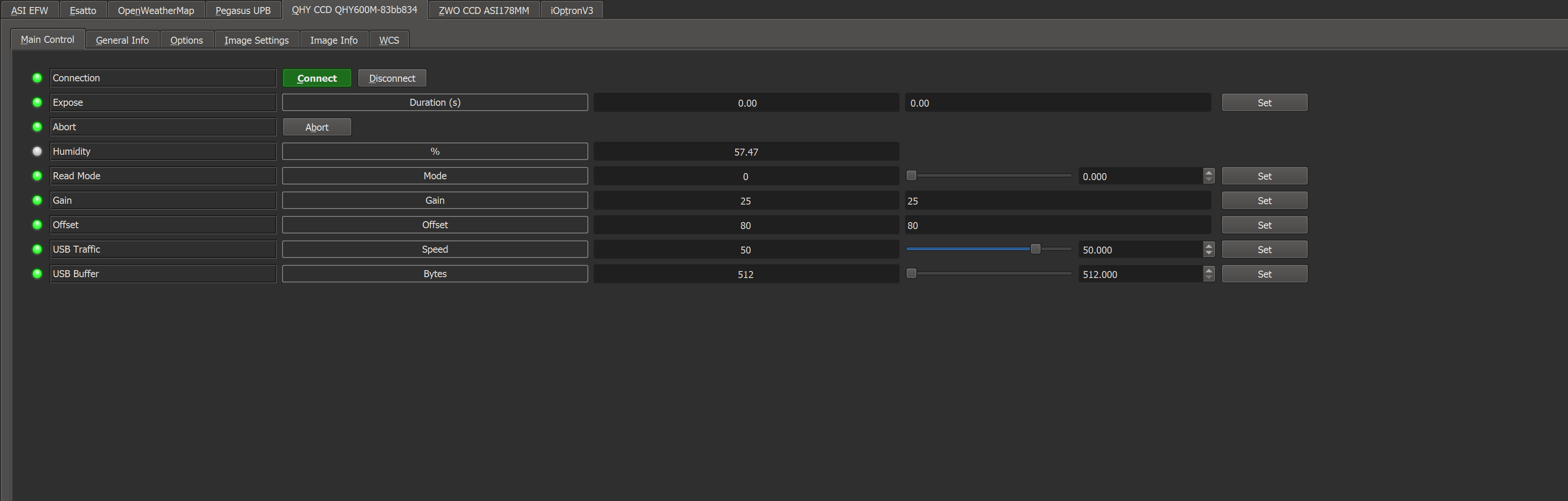Click Set next to USB Traffic
The height and width of the screenshot is (501, 1568).
tap(1264, 249)
